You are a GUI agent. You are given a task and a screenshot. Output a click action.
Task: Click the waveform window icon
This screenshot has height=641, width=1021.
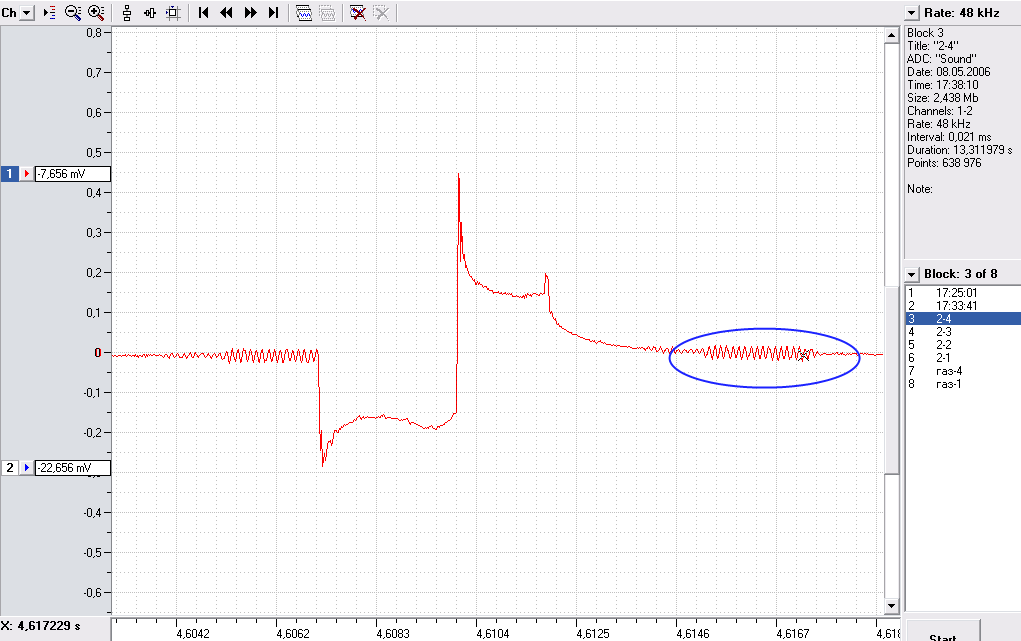point(303,13)
